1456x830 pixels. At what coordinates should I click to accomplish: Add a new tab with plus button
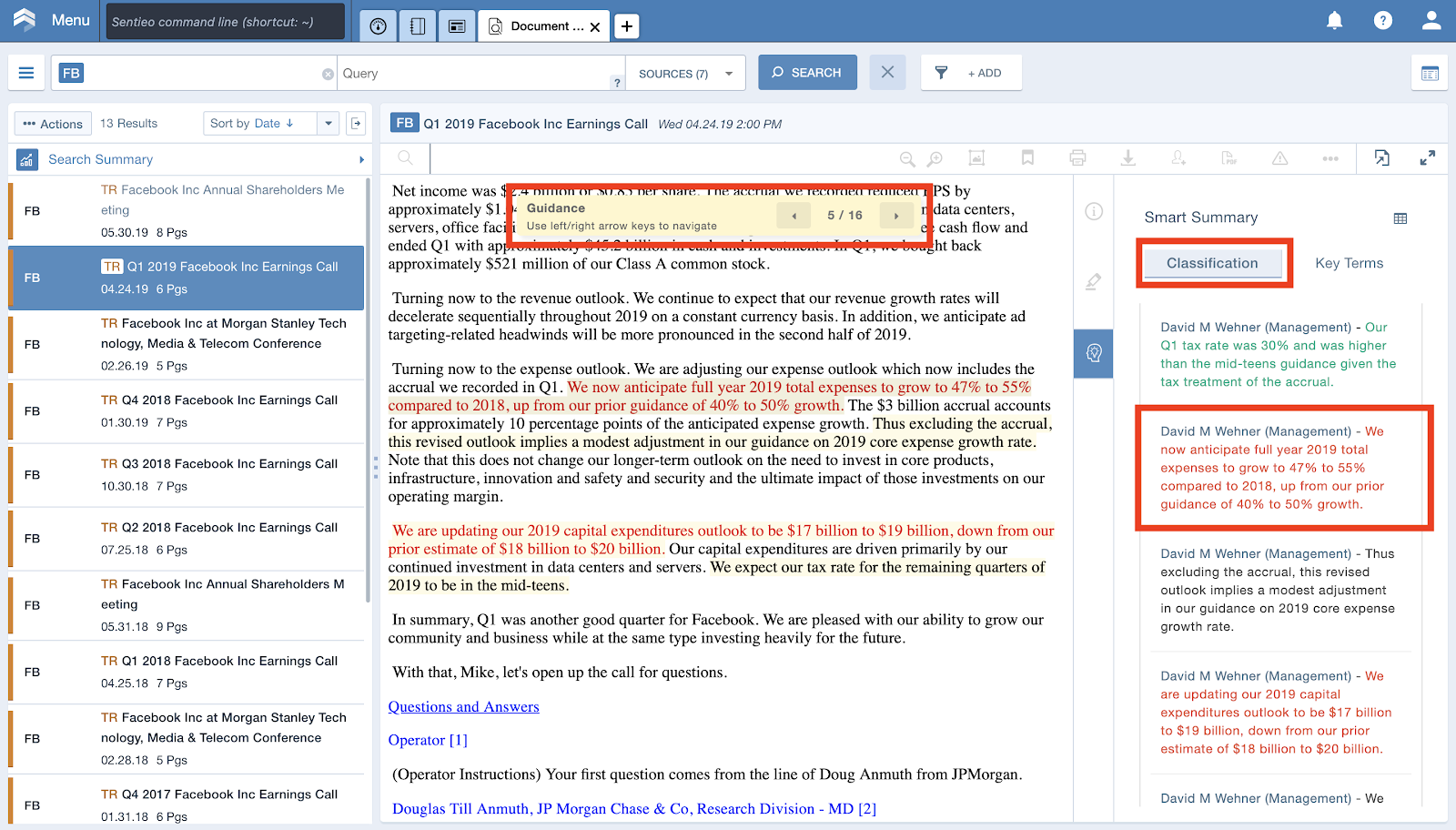(627, 26)
